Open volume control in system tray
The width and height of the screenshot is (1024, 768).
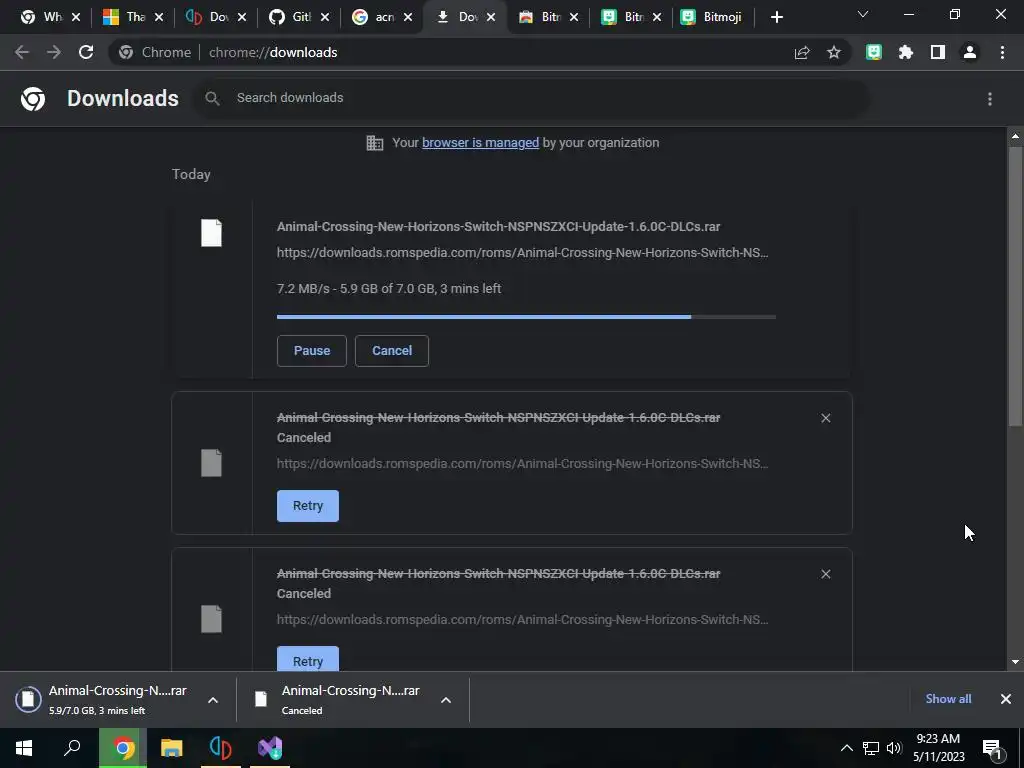pyautogui.click(x=894, y=748)
